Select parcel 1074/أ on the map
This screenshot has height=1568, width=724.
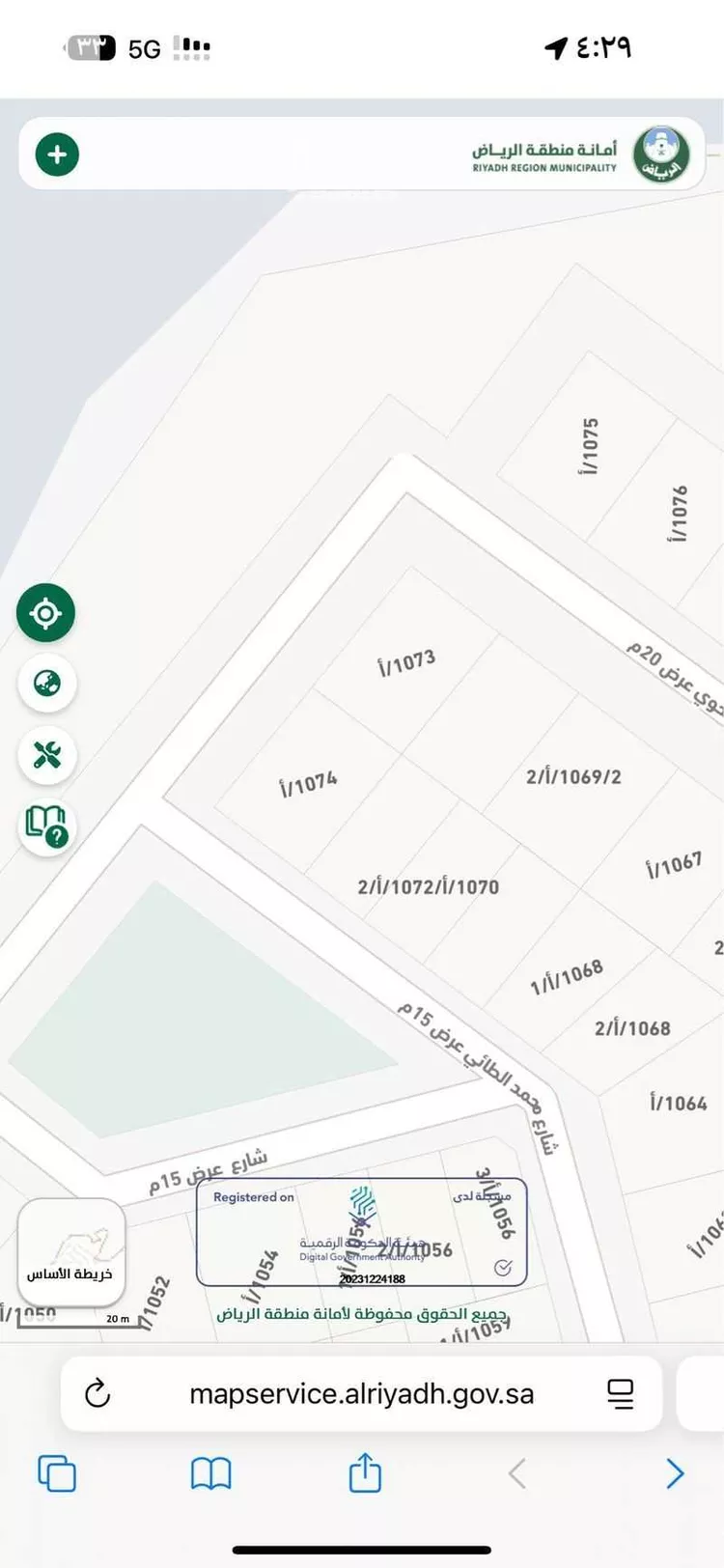tap(309, 783)
